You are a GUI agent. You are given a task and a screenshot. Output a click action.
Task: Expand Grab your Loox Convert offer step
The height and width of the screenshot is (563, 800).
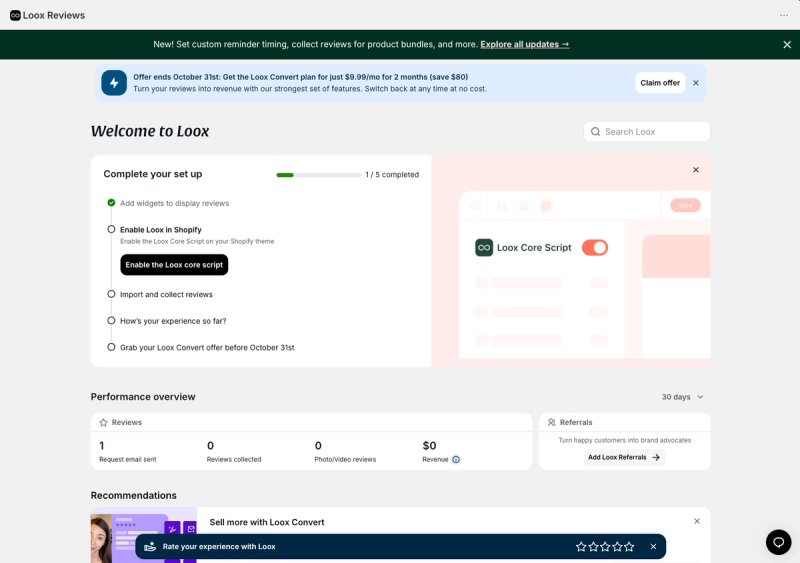[x=207, y=348]
